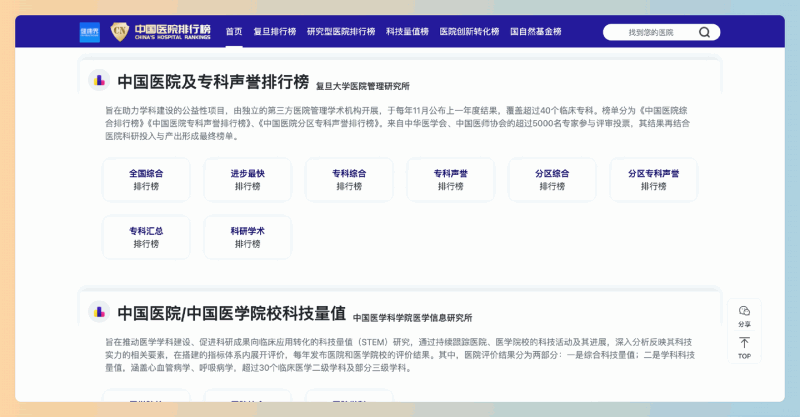This screenshot has height=417, width=800.
Task: Click the 中国医院排行榜 site title
Action: click(x=172, y=32)
